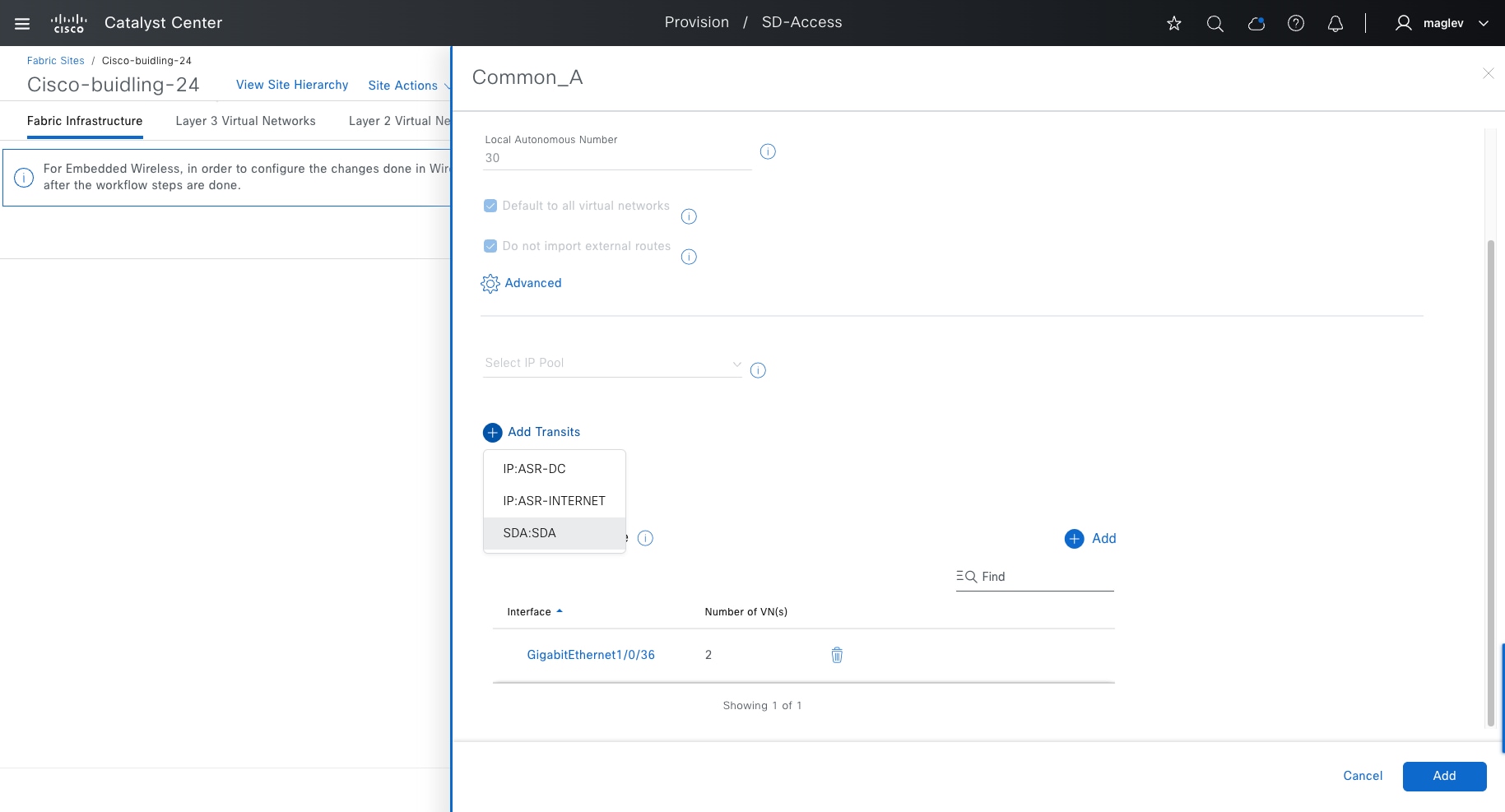Click the Cancel button
The width and height of the screenshot is (1505, 812).
pos(1363,776)
